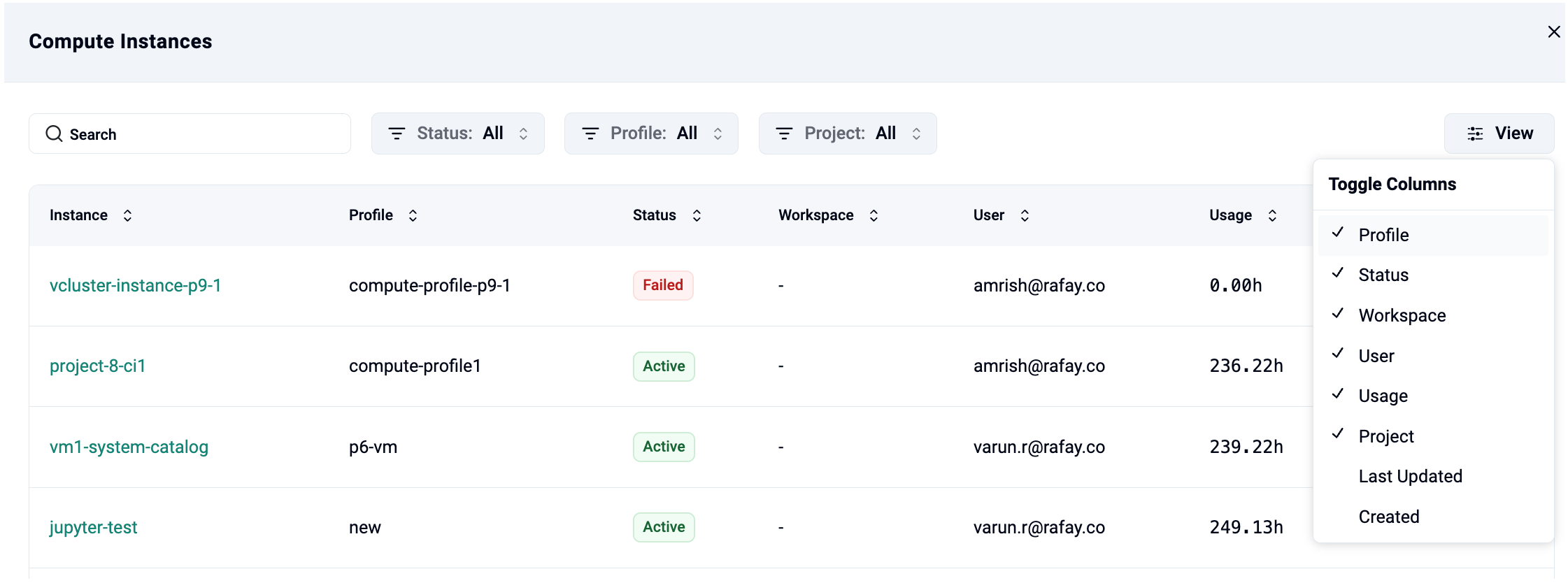Screen dimensions: 1568x583
Task: Expand the Project filter dropdown
Action: [x=848, y=134]
